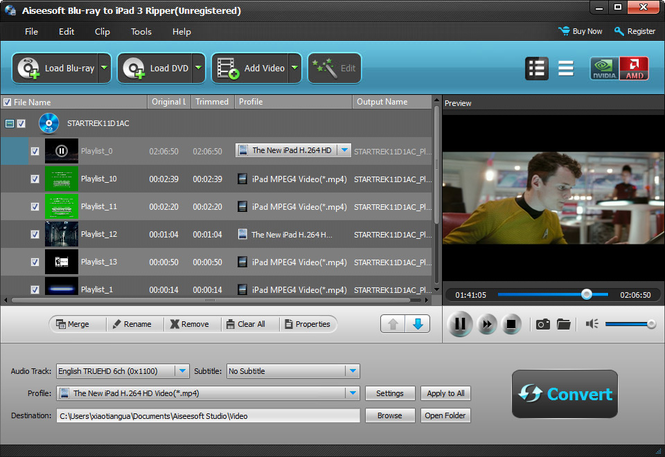
Task: Open the snapshot folder icon
Action: click(x=564, y=324)
